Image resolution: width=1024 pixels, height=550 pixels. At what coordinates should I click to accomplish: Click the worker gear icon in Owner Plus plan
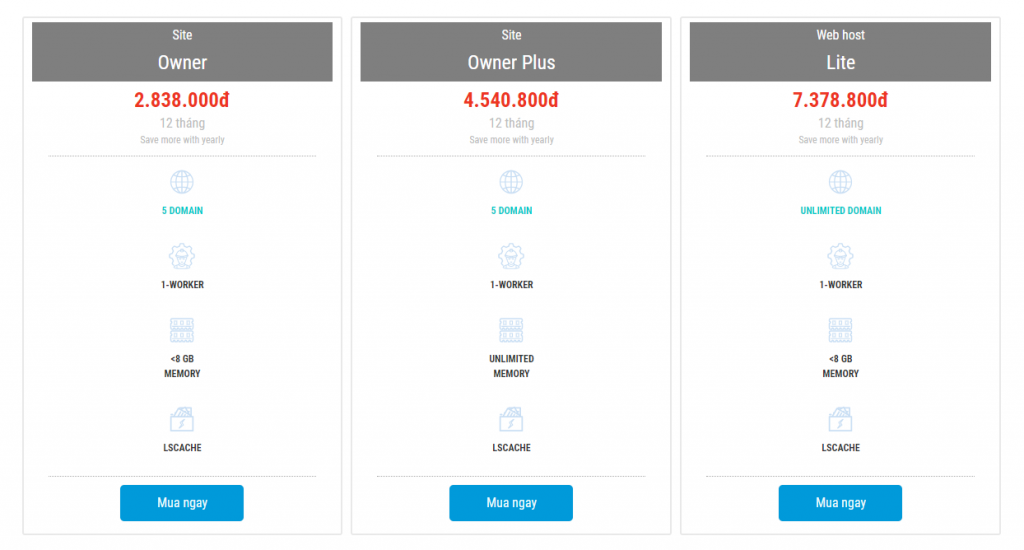point(511,256)
